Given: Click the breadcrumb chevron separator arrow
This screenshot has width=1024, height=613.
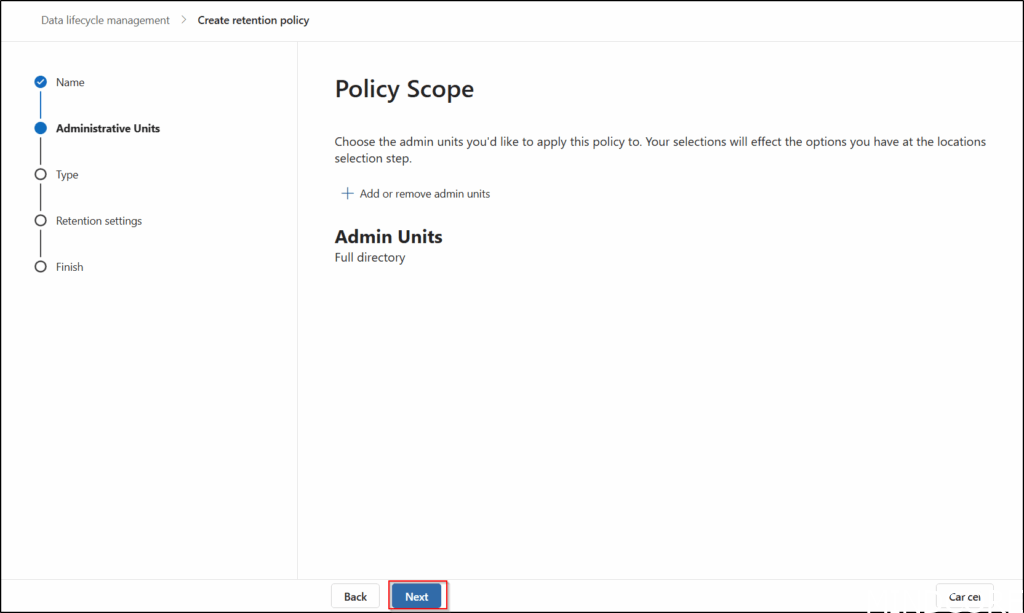Looking at the screenshot, I should [x=184, y=20].
